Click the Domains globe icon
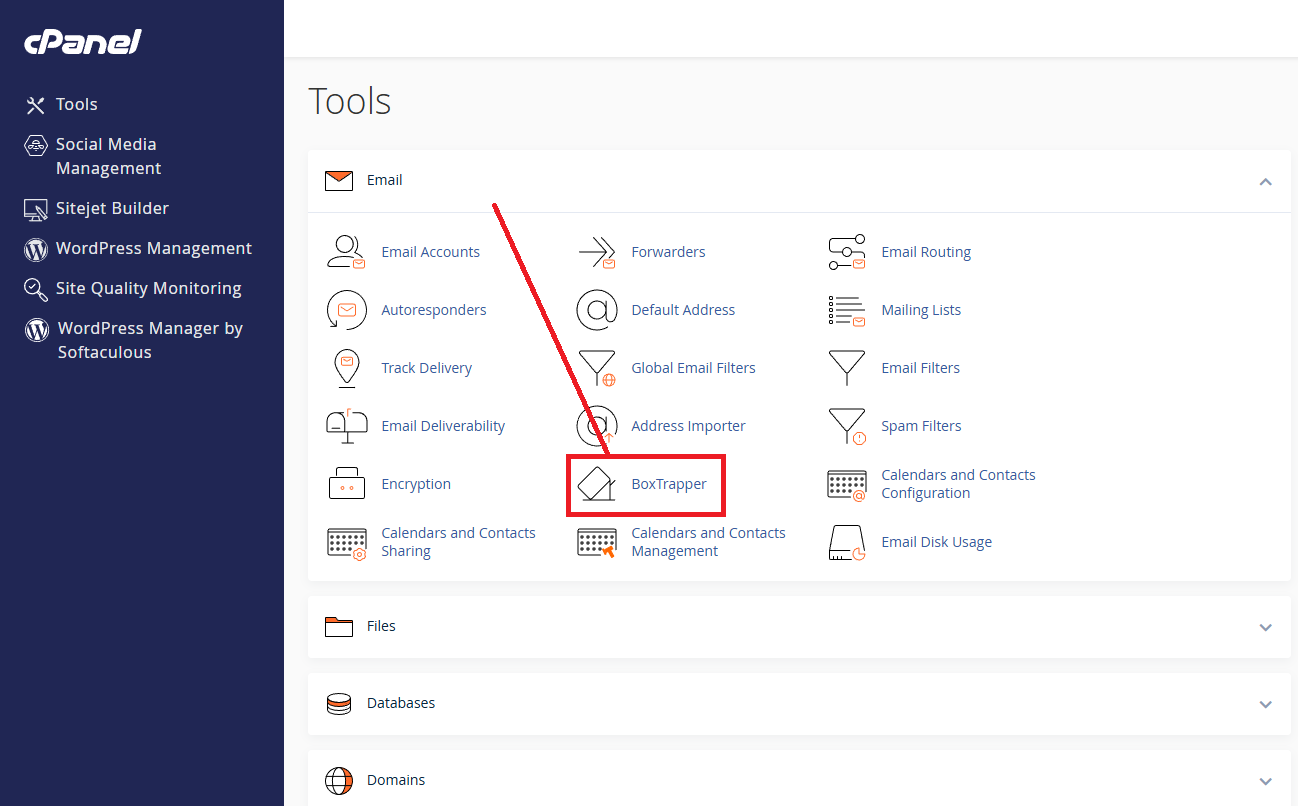The image size is (1298, 806). click(340, 781)
